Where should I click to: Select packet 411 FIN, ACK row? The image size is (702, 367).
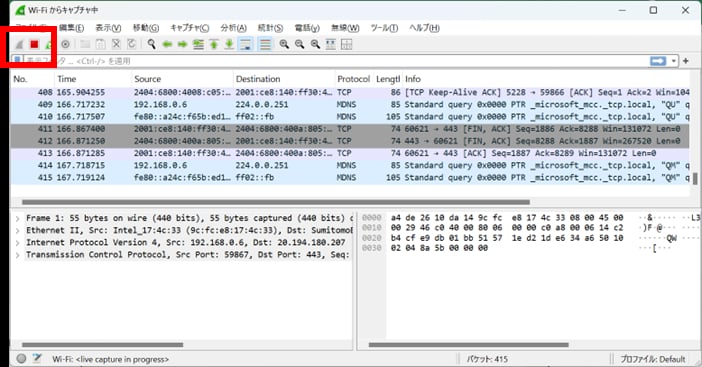coord(350,129)
